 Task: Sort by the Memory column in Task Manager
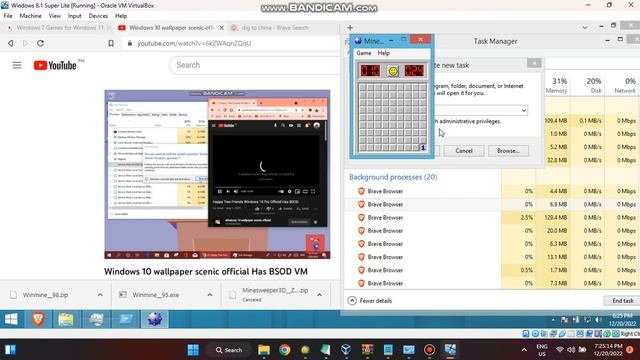click(557, 85)
